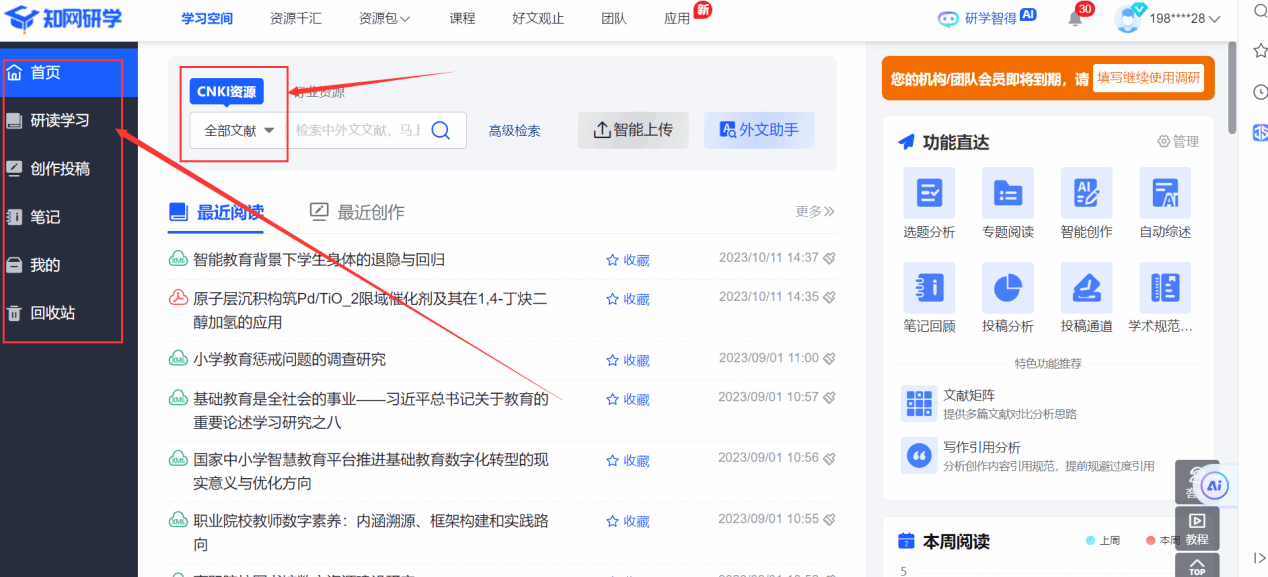Toggle 收藏 star for 智能教育背景下学生身体的退隐与回归
The image size is (1268, 577).
click(x=628, y=260)
